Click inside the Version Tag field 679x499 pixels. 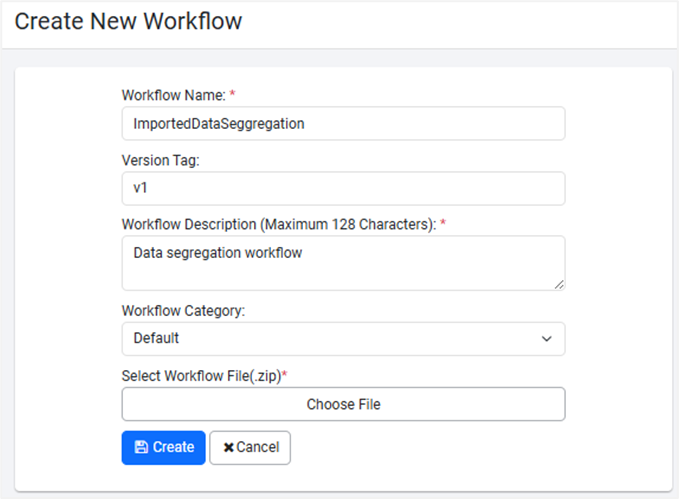pyautogui.click(x=343, y=189)
